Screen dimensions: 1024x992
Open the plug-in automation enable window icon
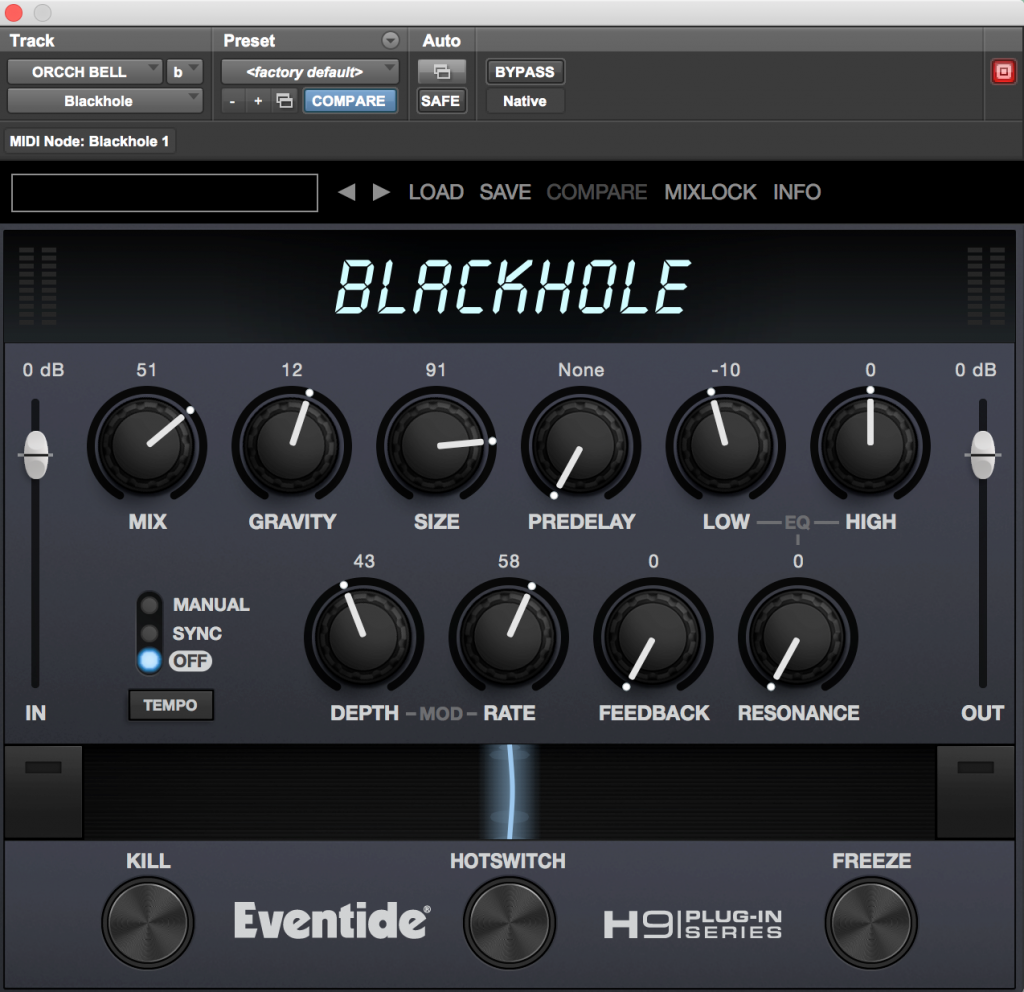441,71
